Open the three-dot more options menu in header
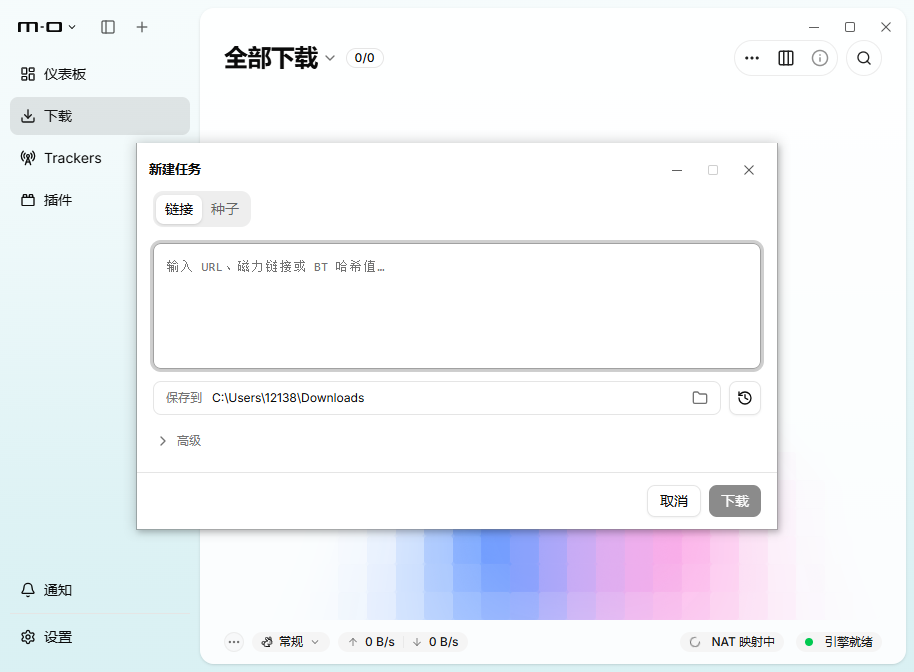Screen dimensions: 914x672 tap(752, 58)
